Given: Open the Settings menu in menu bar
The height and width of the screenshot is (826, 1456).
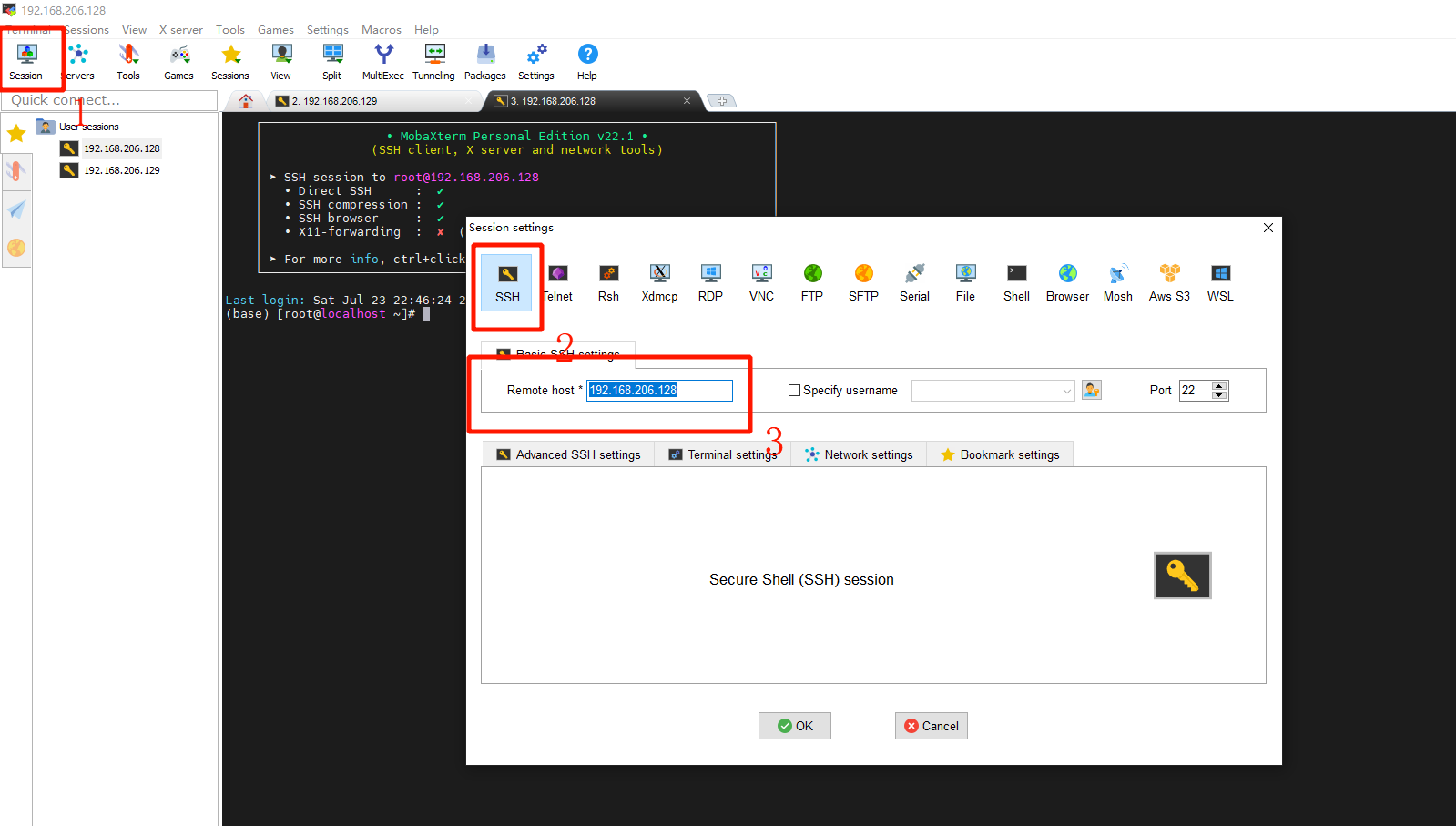Looking at the screenshot, I should (328, 30).
